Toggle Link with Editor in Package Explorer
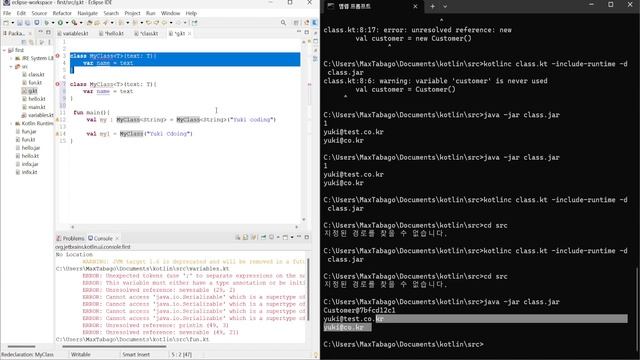The width and height of the screenshot is (640, 360). coord(32,42)
